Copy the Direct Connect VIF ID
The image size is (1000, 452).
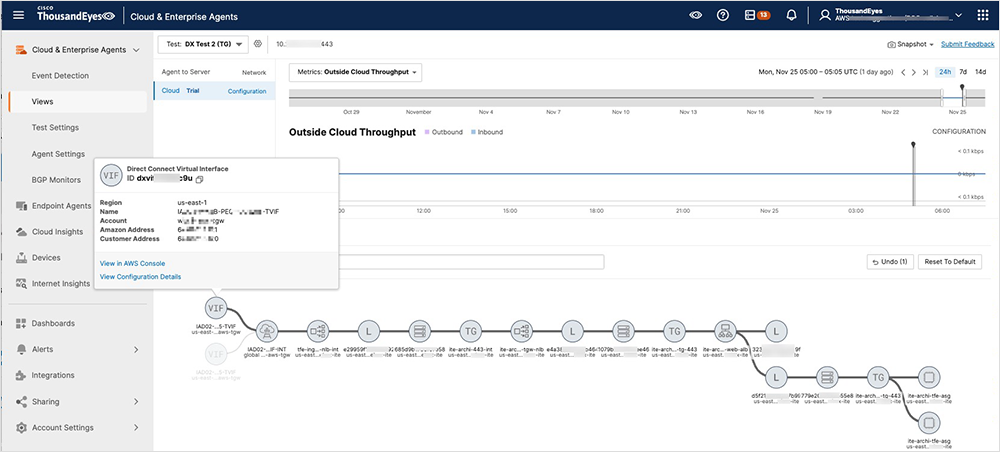[199, 179]
